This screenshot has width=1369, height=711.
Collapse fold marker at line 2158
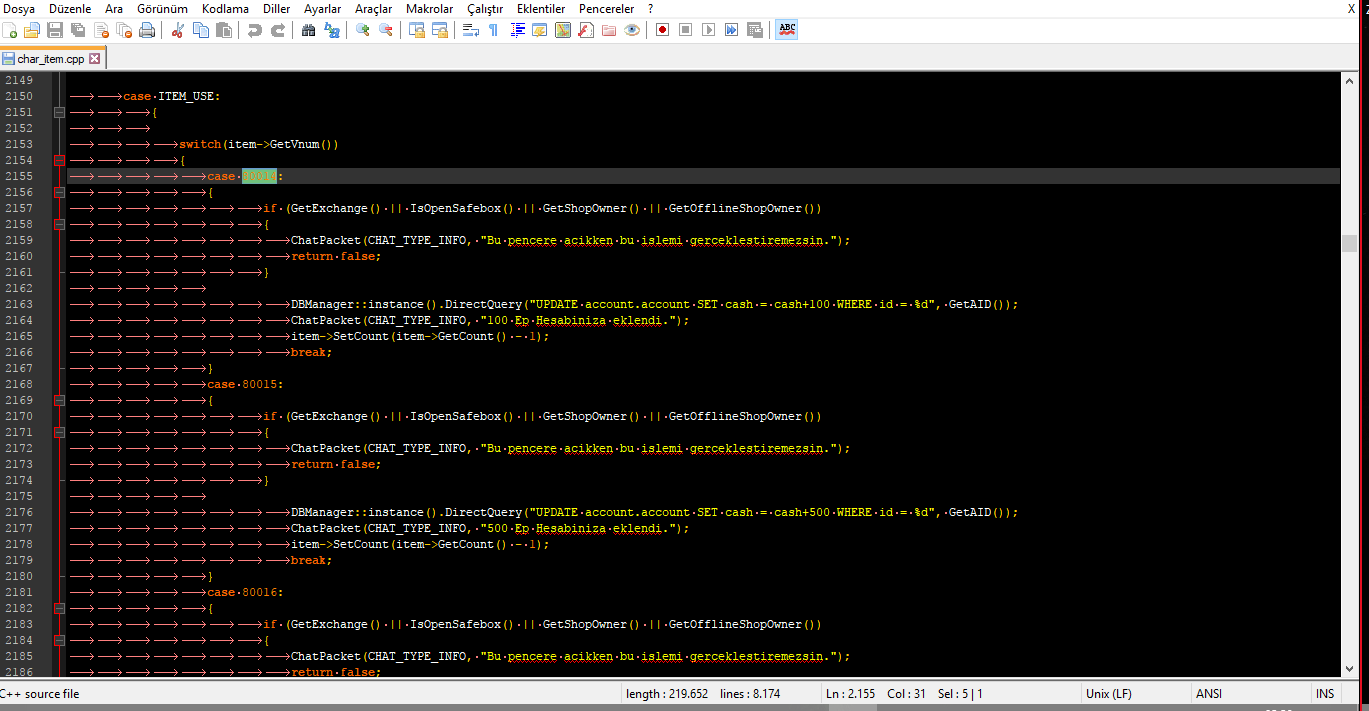click(x=60, y=224)
